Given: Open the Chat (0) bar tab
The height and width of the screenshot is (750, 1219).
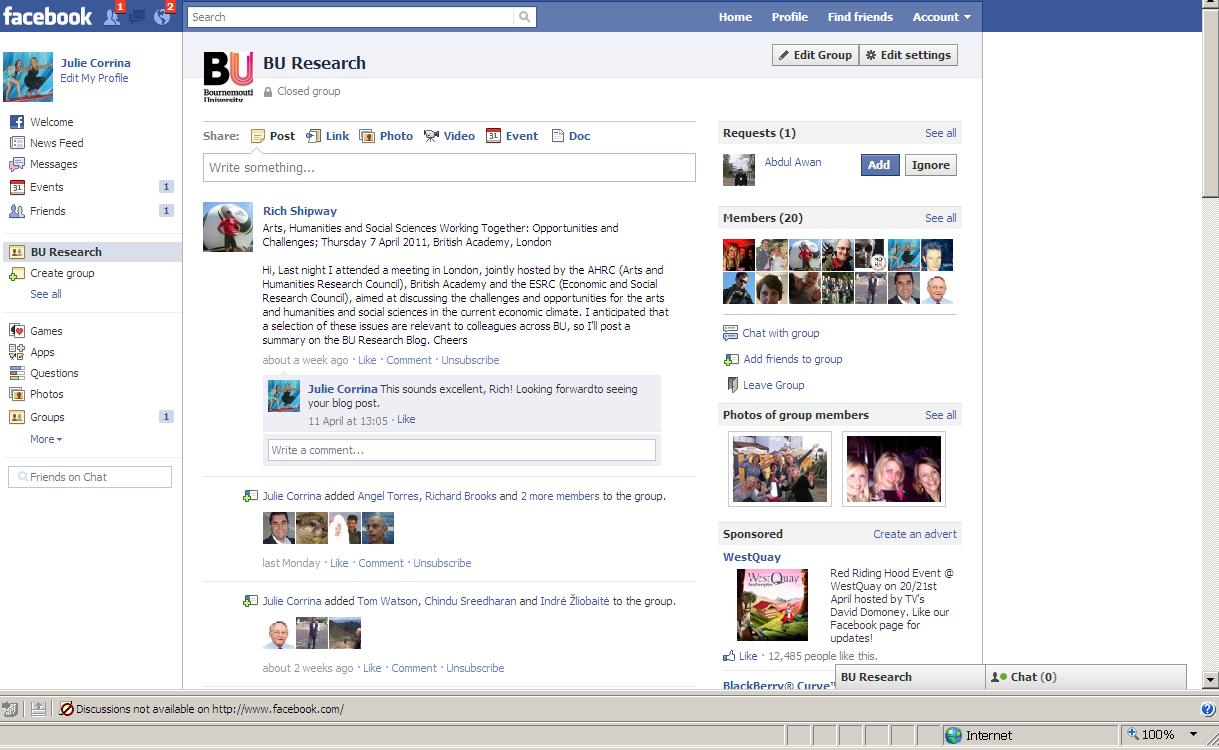Looking at the screenshot, I should [x=1085, y=677].
